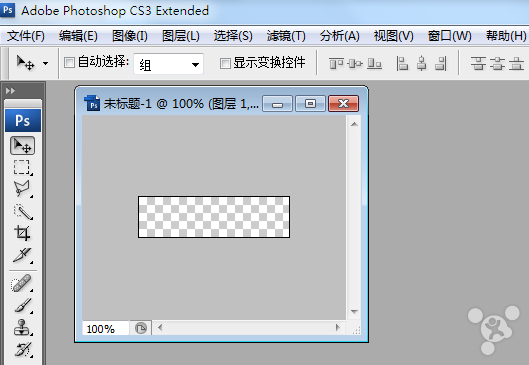Select the Spot Healing Brush tool
Image resolution: width=529 pixels, height=365 pixels.
(22, 283)
